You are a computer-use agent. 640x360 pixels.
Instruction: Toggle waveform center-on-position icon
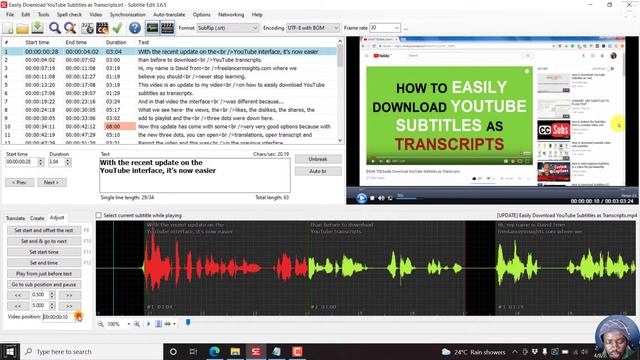(158, 324)
